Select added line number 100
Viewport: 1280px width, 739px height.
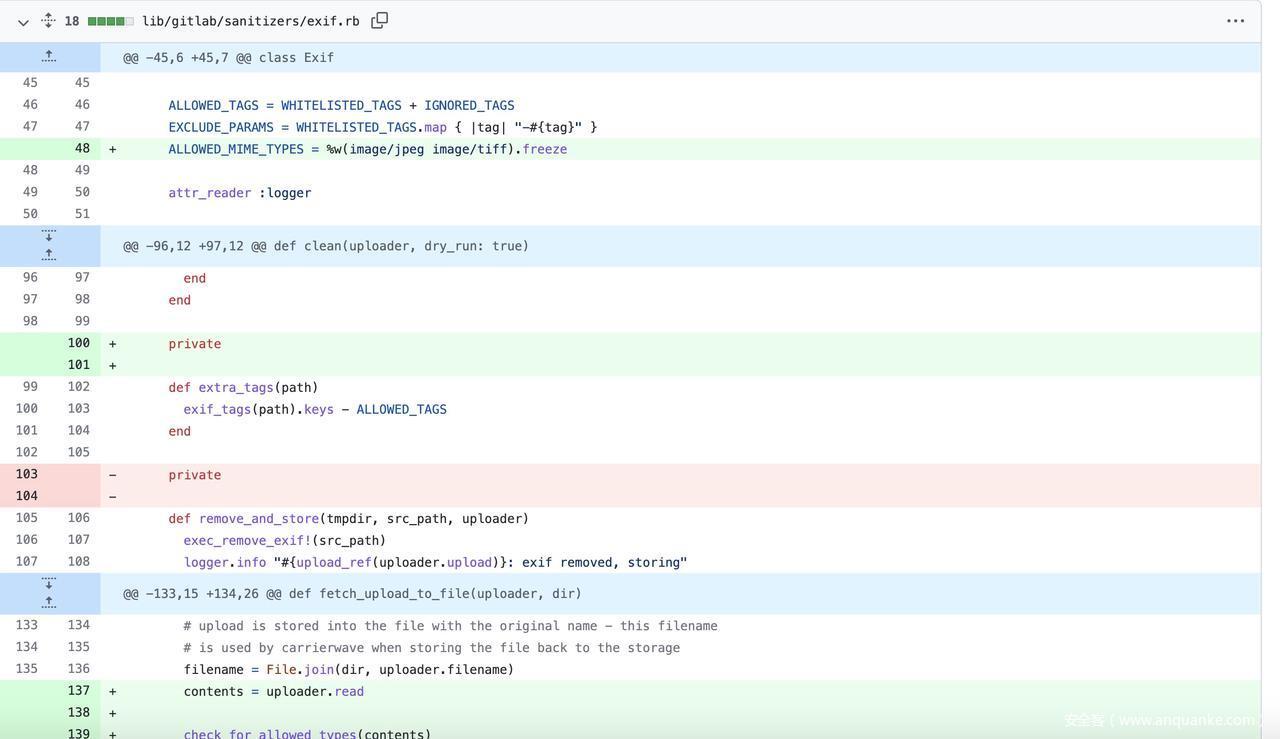[78, 343]
